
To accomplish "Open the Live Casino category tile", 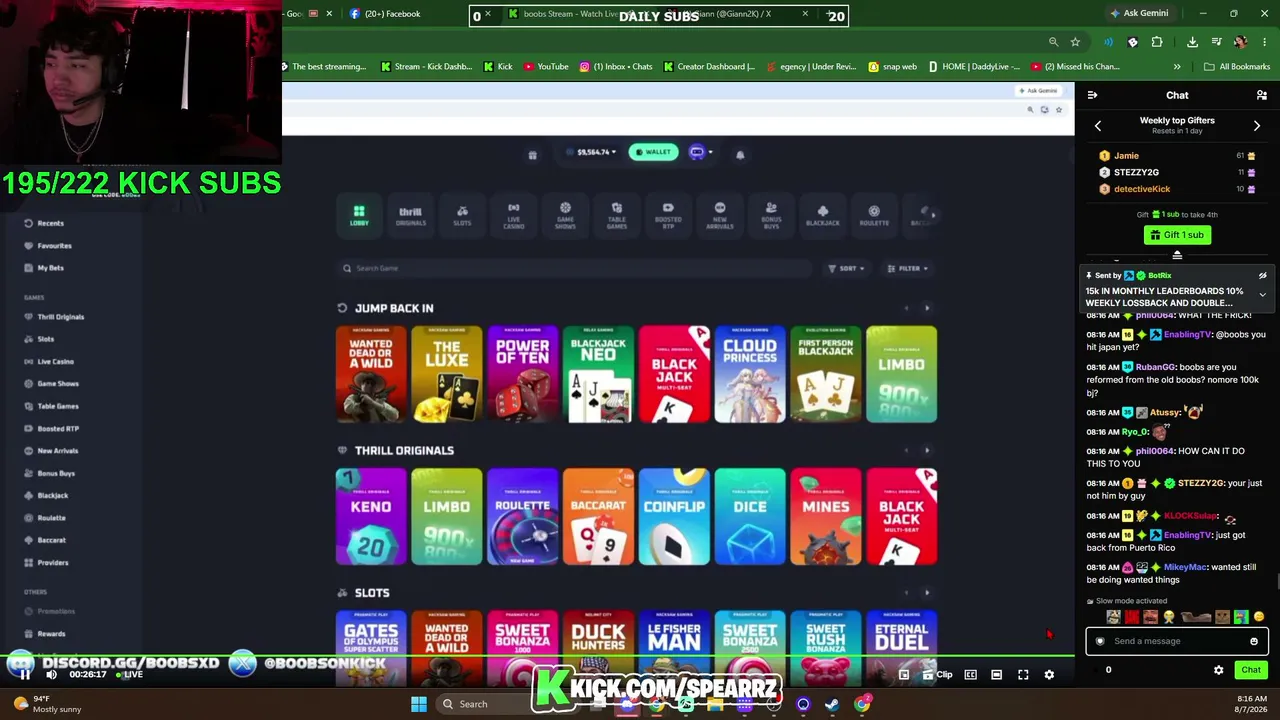I will pyautogui.click(x=513, y=215).
